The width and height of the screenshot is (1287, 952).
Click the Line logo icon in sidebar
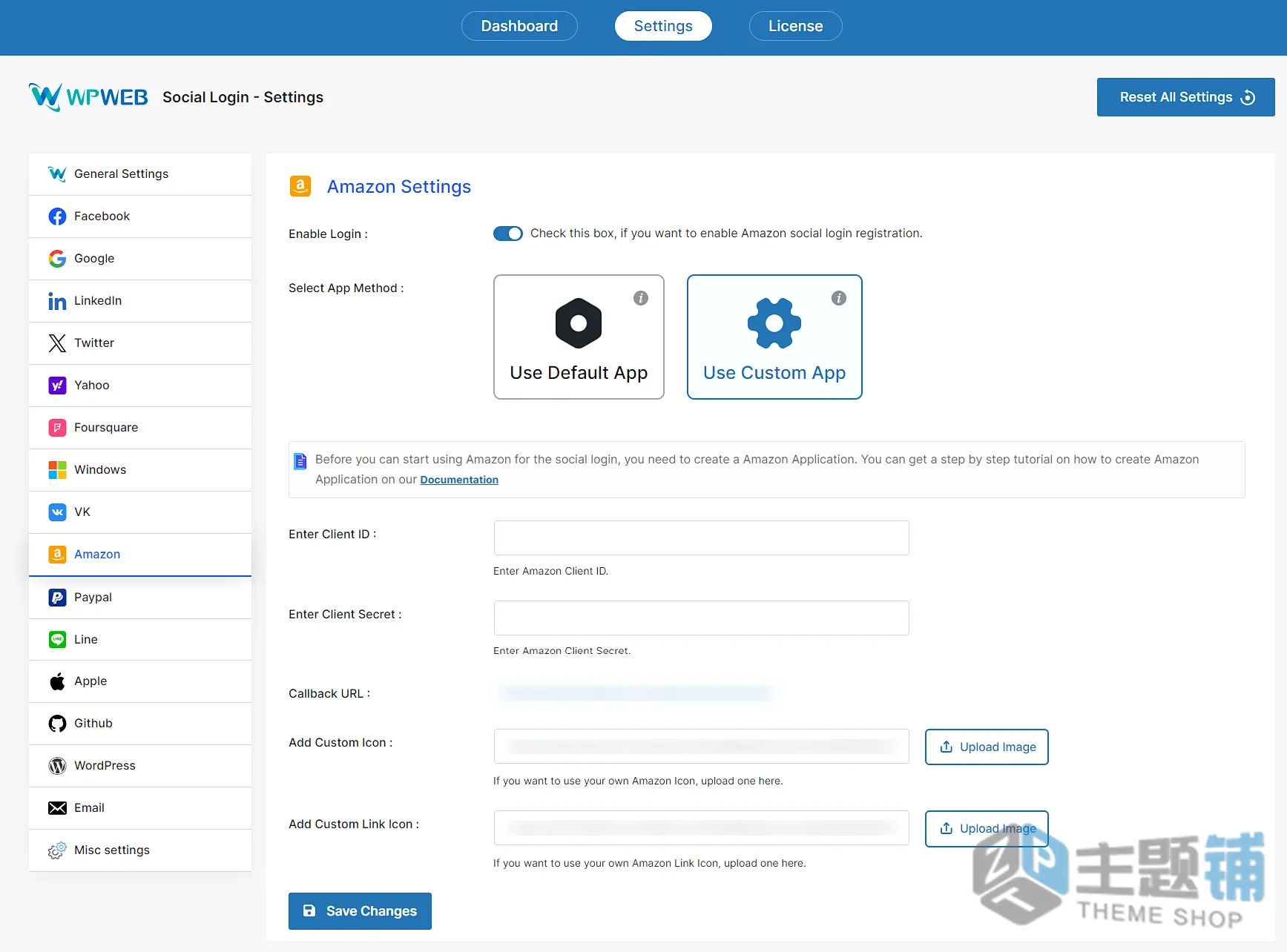pos(57,639)
